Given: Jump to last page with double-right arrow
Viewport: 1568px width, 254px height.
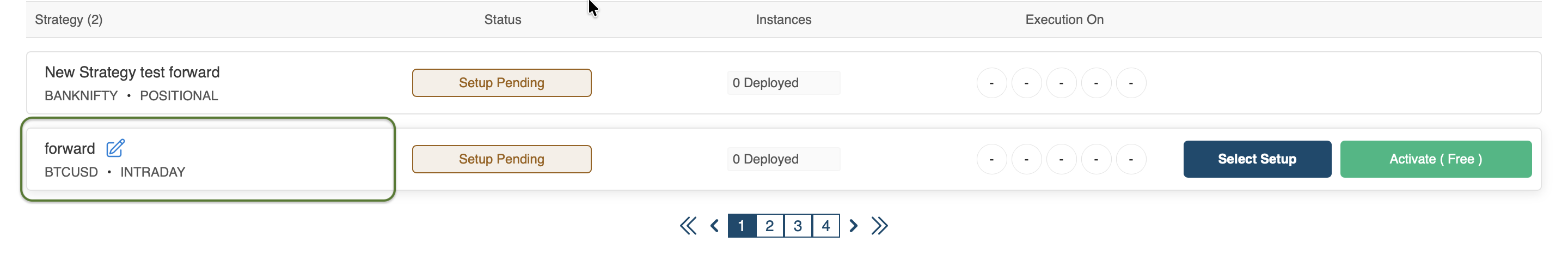Looking at the screenshot, I should point(880,226).
